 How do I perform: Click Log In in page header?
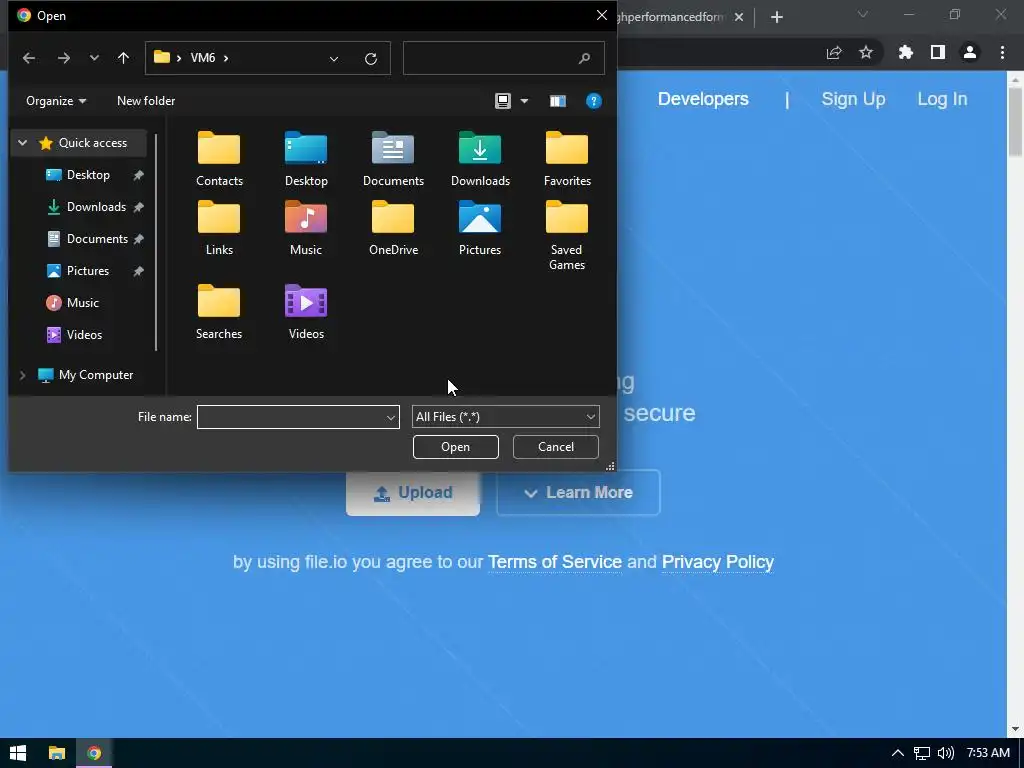point(942,99)
